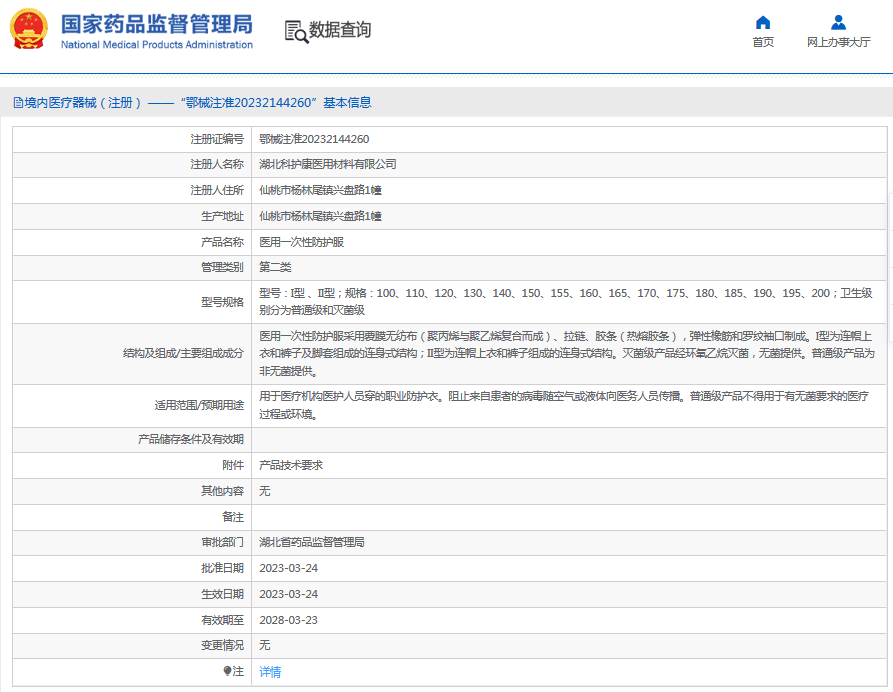Viewport: 893px width, 692px height.
Task: Click the 注册人住所 address value
Action: click(x=320, y=190)
